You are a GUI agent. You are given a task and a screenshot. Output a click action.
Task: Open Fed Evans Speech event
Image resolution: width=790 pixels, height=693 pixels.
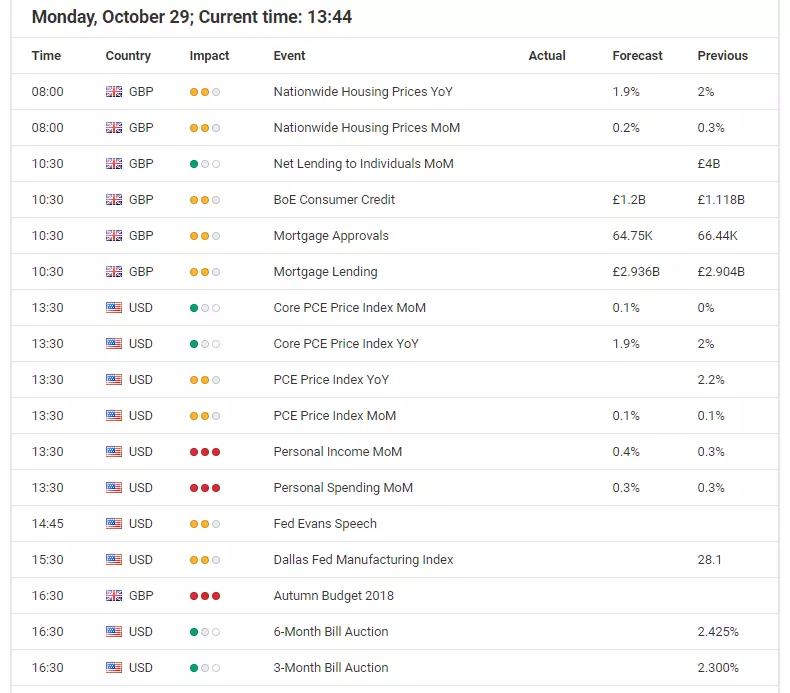tap(325, 524)
